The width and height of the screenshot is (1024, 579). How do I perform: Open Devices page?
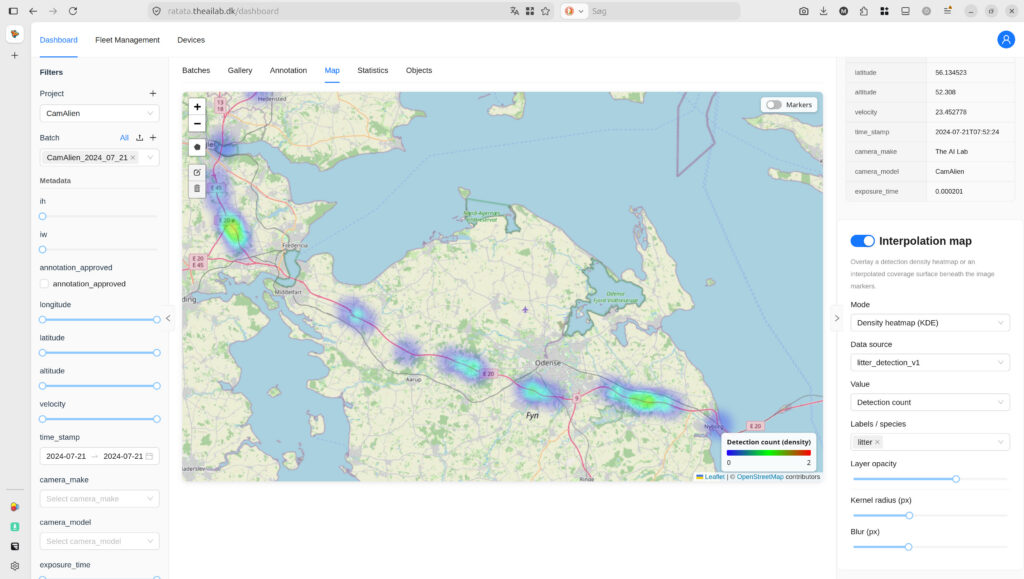tap(191, 40)
